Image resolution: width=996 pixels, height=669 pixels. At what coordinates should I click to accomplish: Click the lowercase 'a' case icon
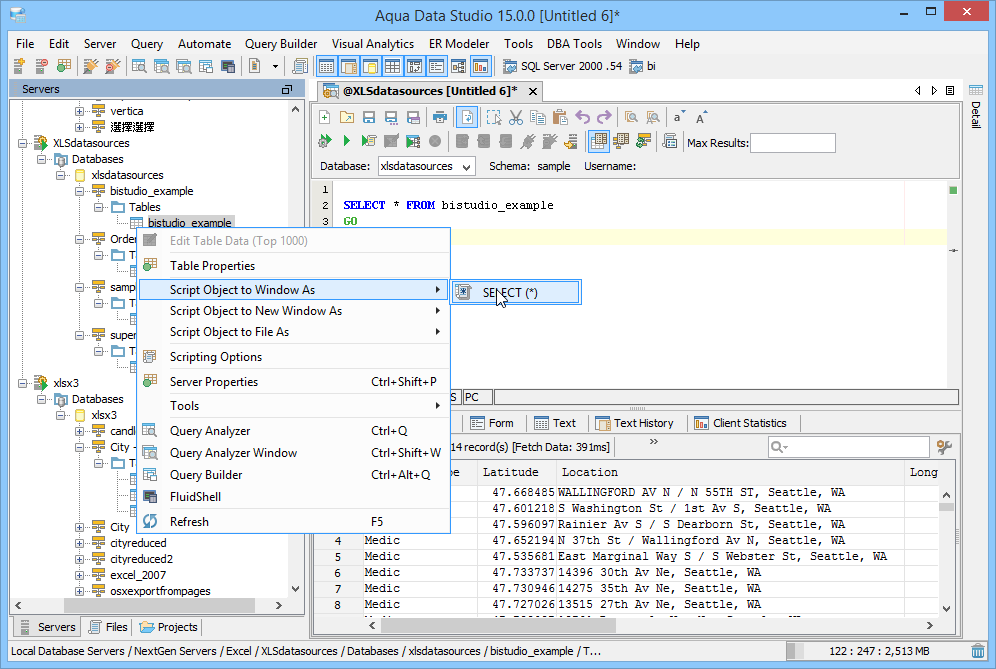(678, 117)
